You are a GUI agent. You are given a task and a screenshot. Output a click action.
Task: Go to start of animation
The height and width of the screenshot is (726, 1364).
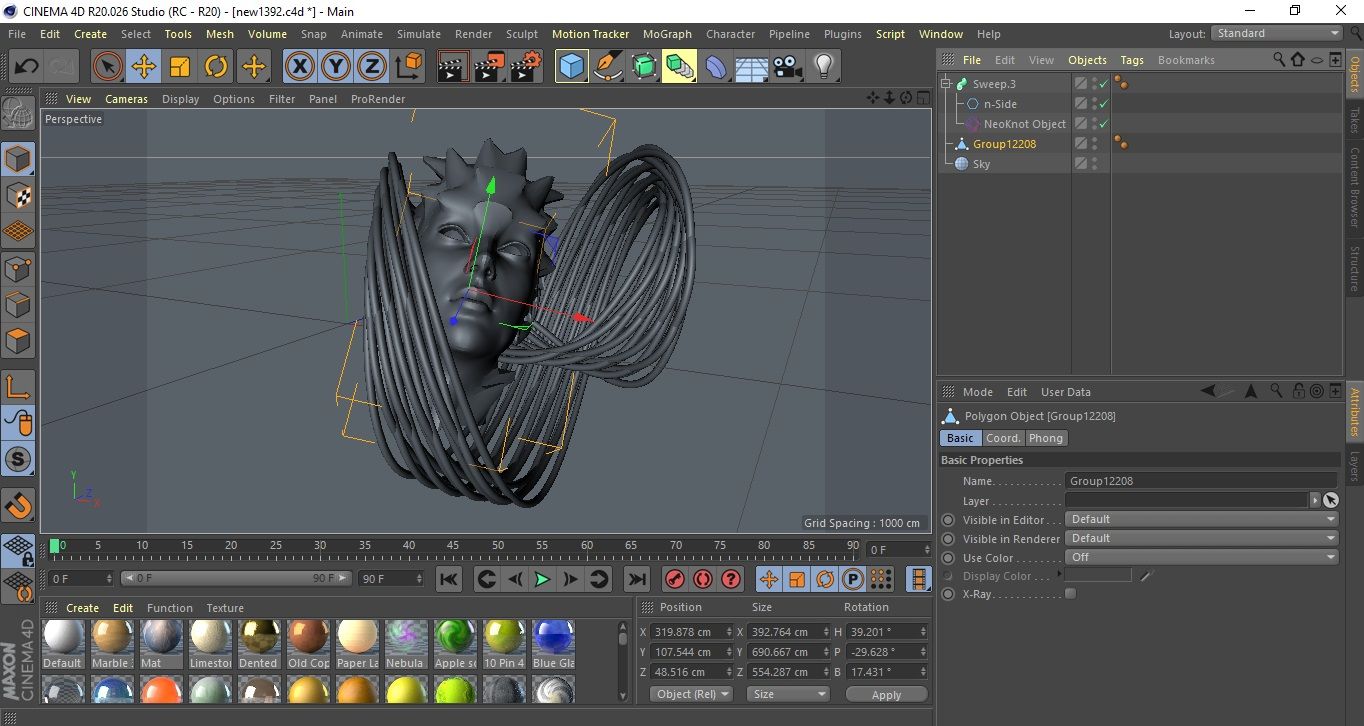pyautogui.click(x=449, y=579)
